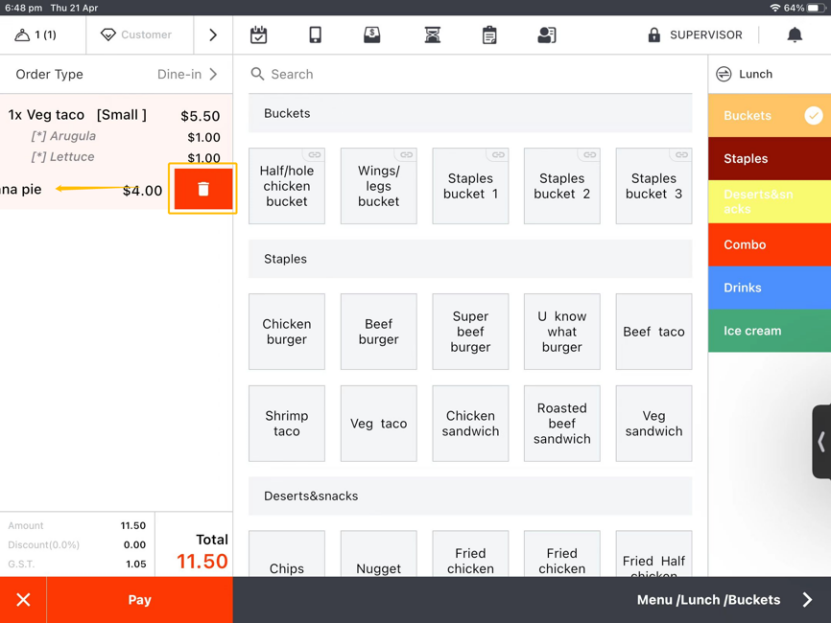Screen dimensions: 831x623
Task: Switch menu using the Lunch swap icon
Action: tap(724, 74)
